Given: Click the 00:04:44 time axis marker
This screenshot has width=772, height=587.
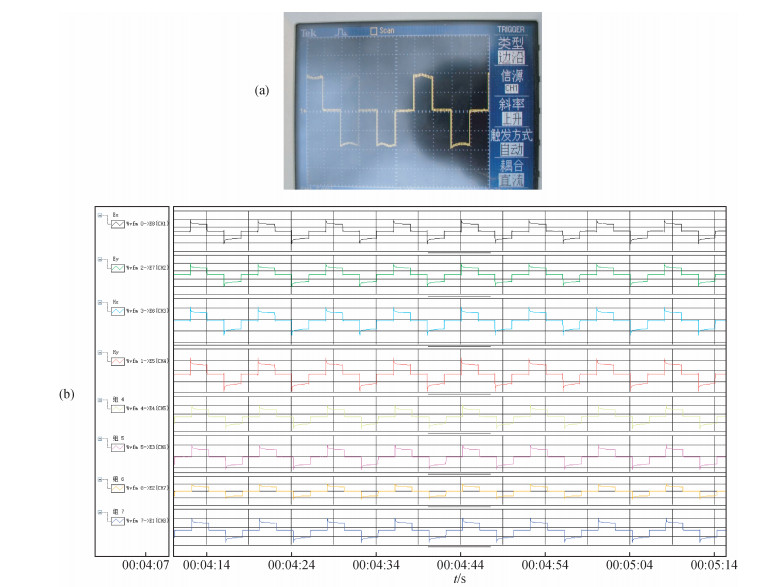Looking at the screenshot, I should pos(460,565).
